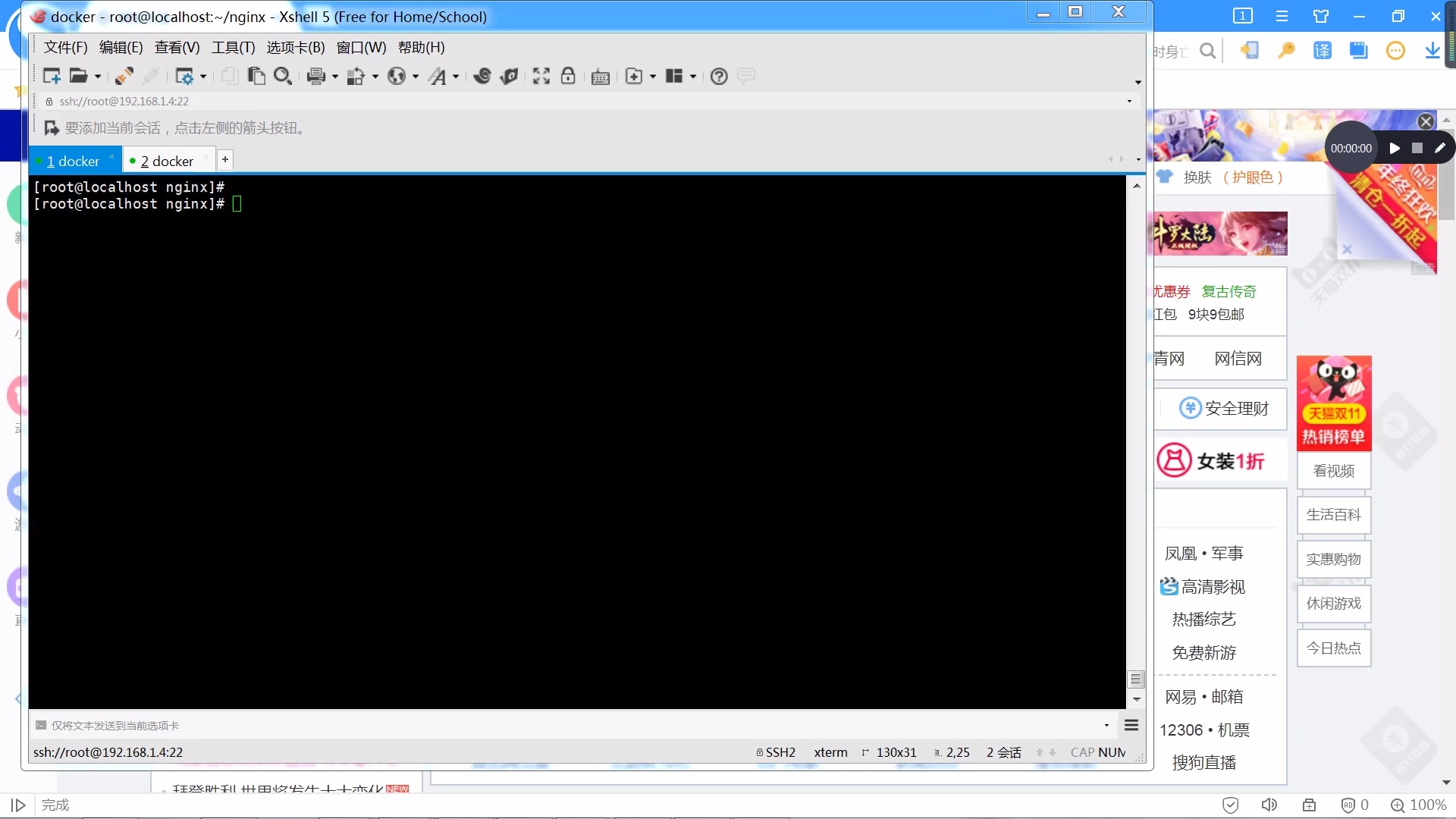Expand the Open folder dropdown arrow
Screen dimensions: 1456x819
98,77
